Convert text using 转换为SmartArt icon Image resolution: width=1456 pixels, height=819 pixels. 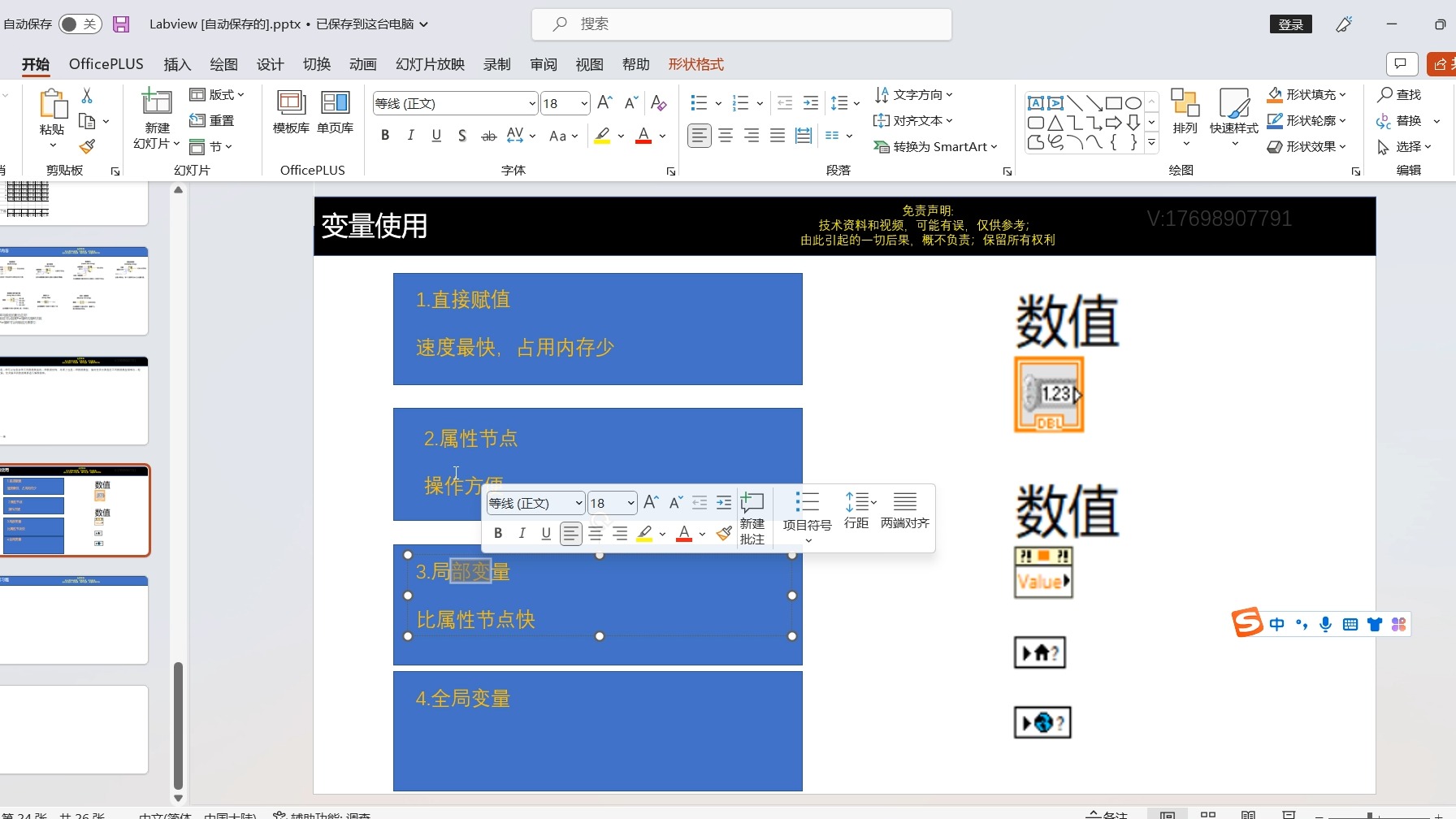click(x=935, y=147)
